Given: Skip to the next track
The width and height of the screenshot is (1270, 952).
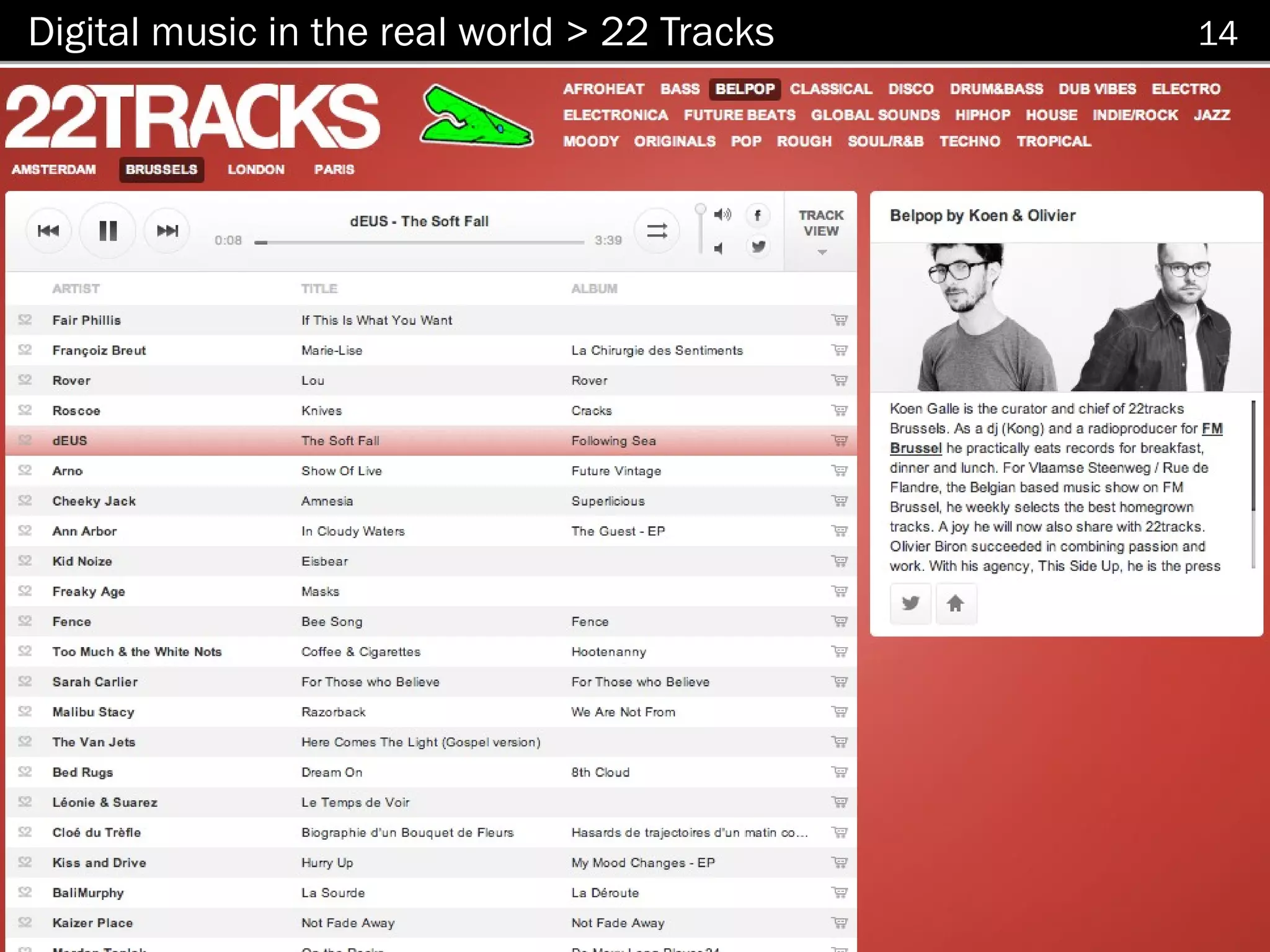Looking at the screenshot, I should pyautogui.click(x=167, y=231).
